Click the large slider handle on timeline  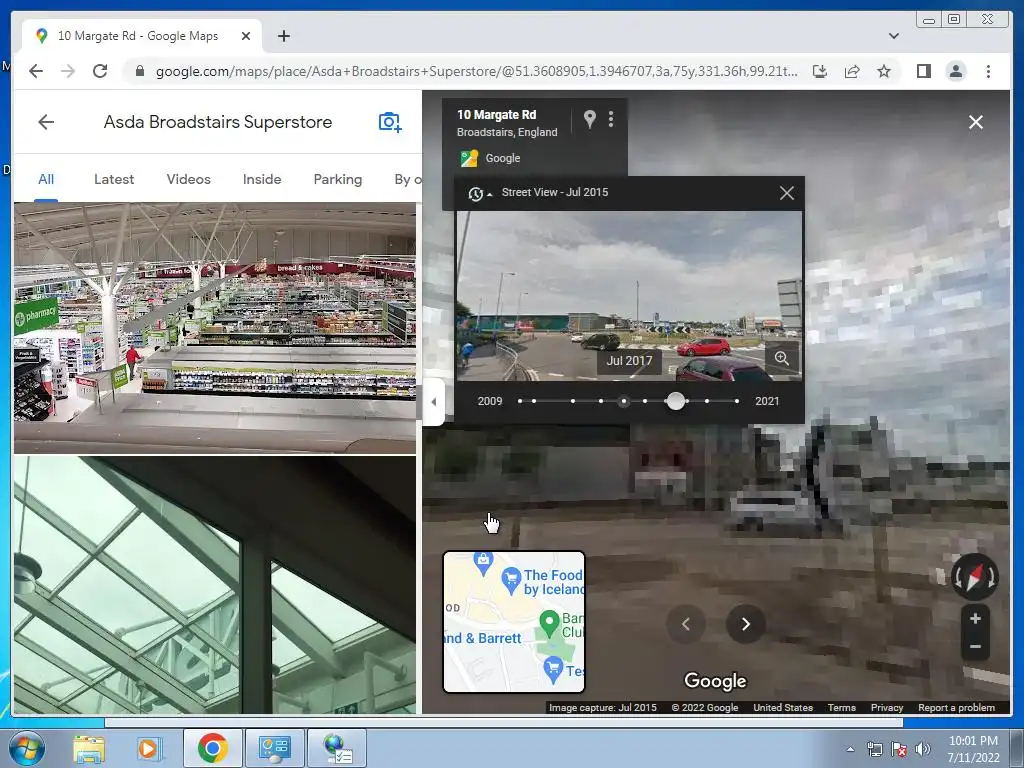coord(676,401)
